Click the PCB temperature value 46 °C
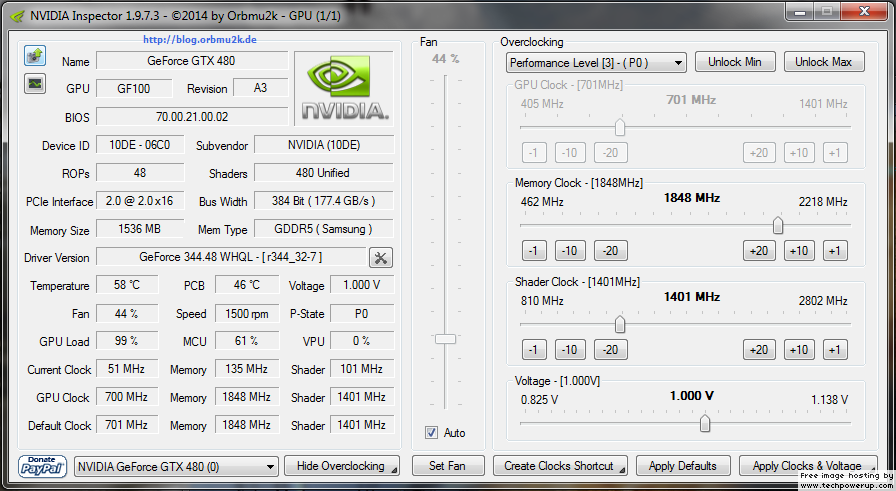Image resolution: width=896 pixels, height=491 pixels. 247,285
